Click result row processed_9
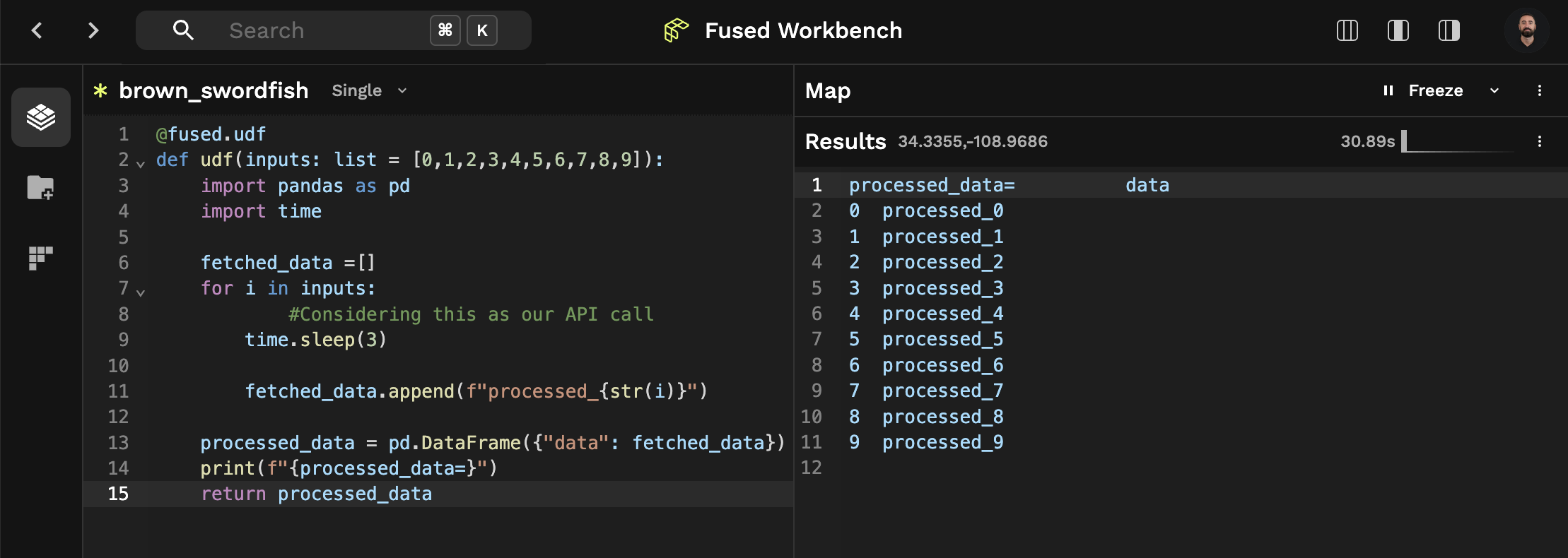This screenshot has height=558, width=1568. [x=926, y=442]
